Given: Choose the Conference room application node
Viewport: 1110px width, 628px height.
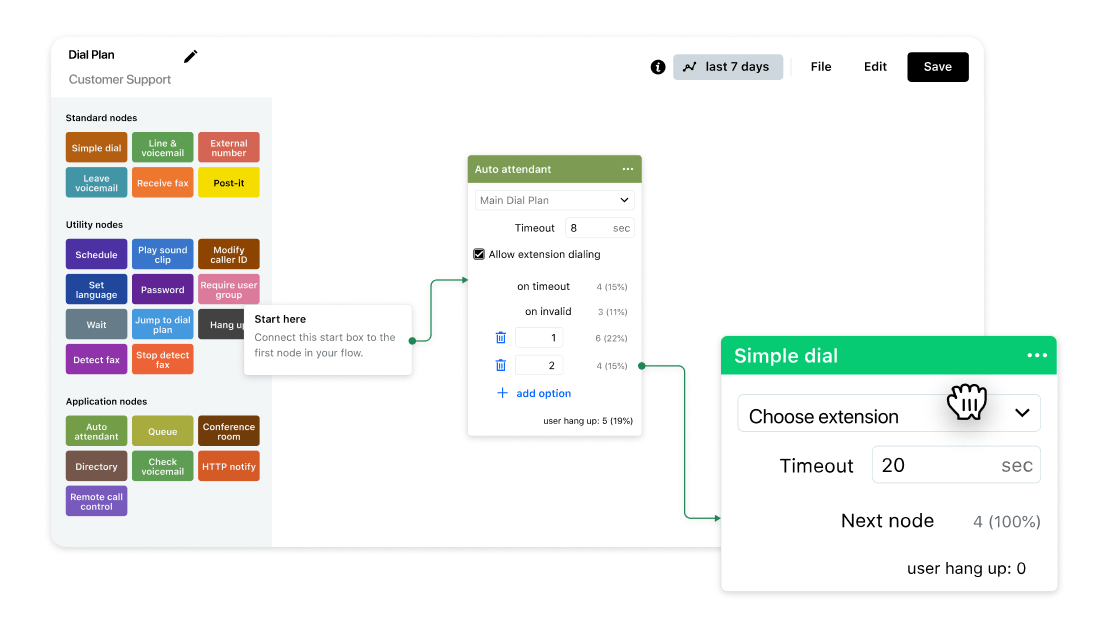Looking at the screenshot, I should [x=228, y=430].
